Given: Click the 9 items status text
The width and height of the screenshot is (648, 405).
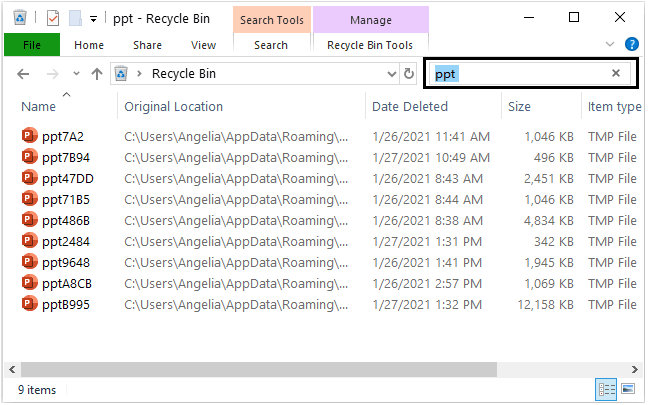Looking at the screenshot, I should pyautogui.click(x=37, y=390).
